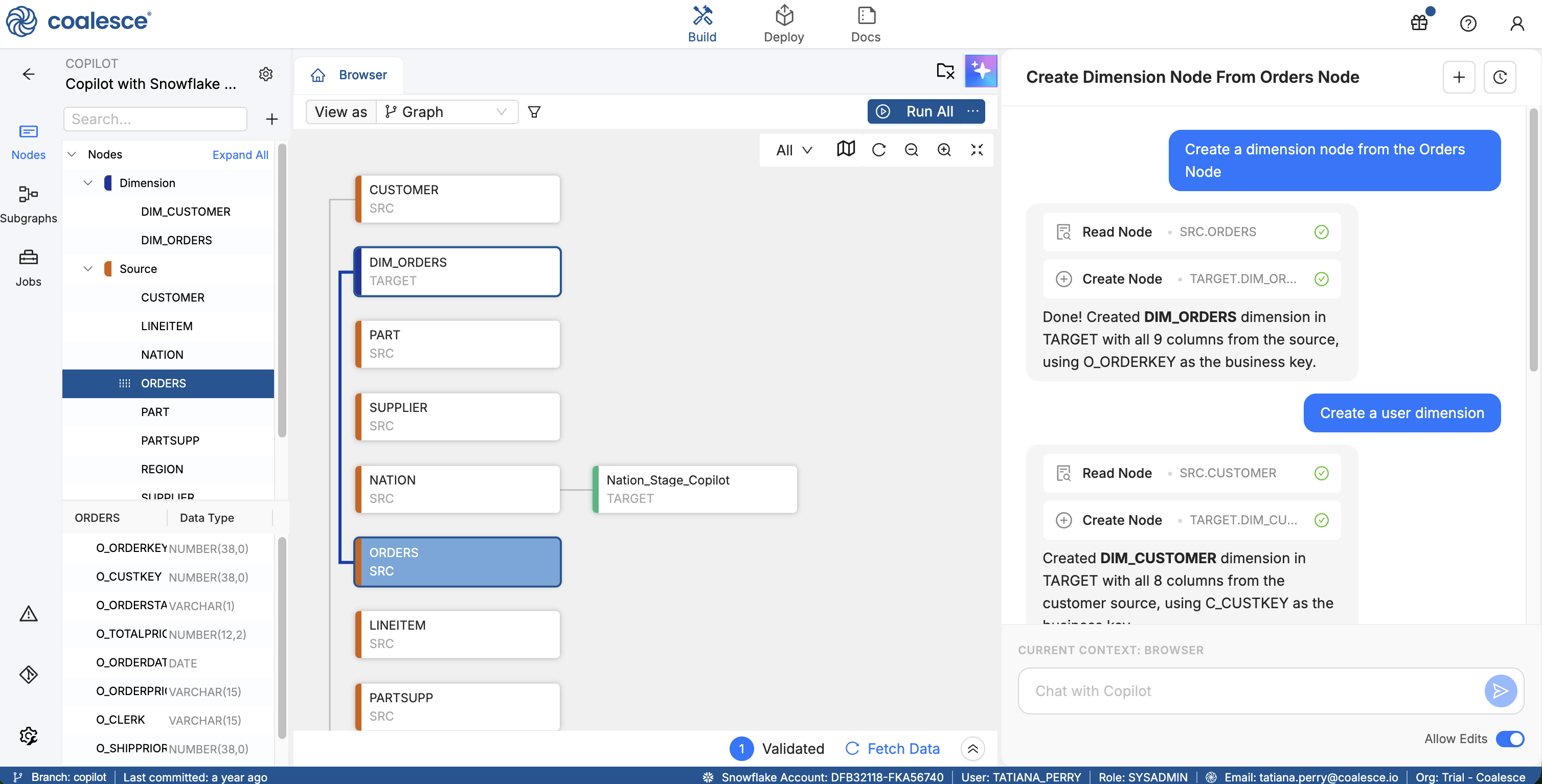This screenshot has width=1542, height=784.
Task: Select the Browser tab
Action: pos(348,75)
